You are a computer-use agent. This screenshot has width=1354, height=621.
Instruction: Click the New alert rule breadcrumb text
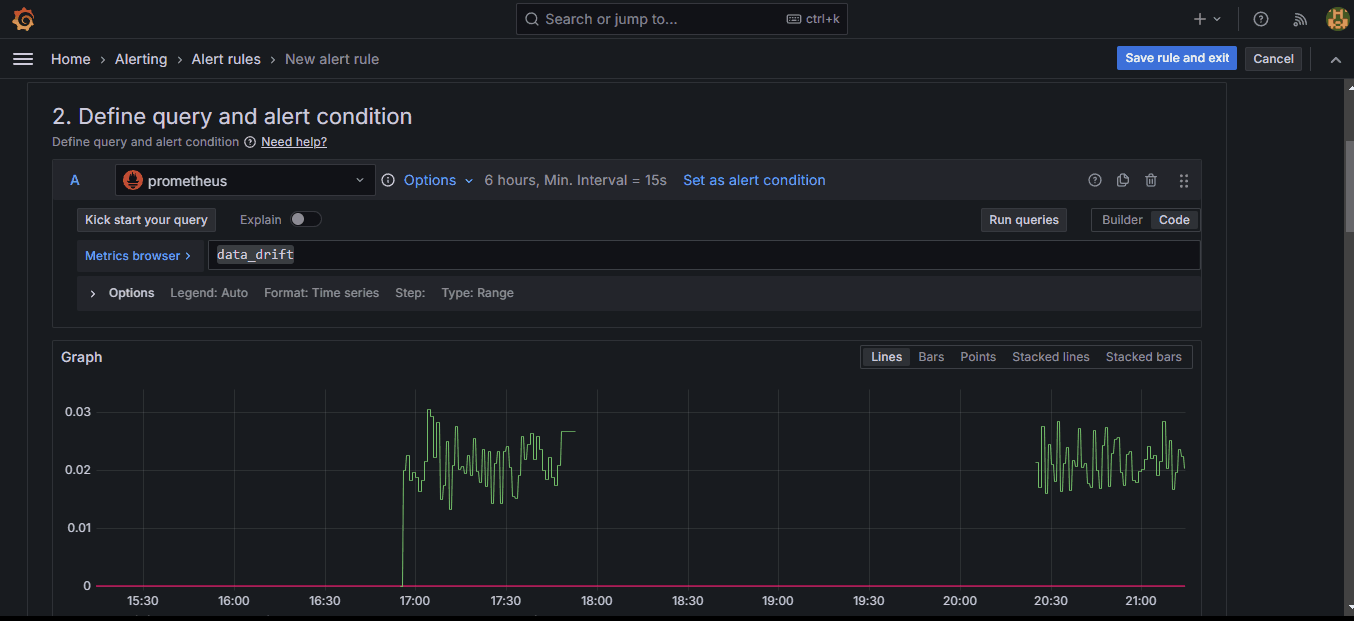(x=332, y=59)
